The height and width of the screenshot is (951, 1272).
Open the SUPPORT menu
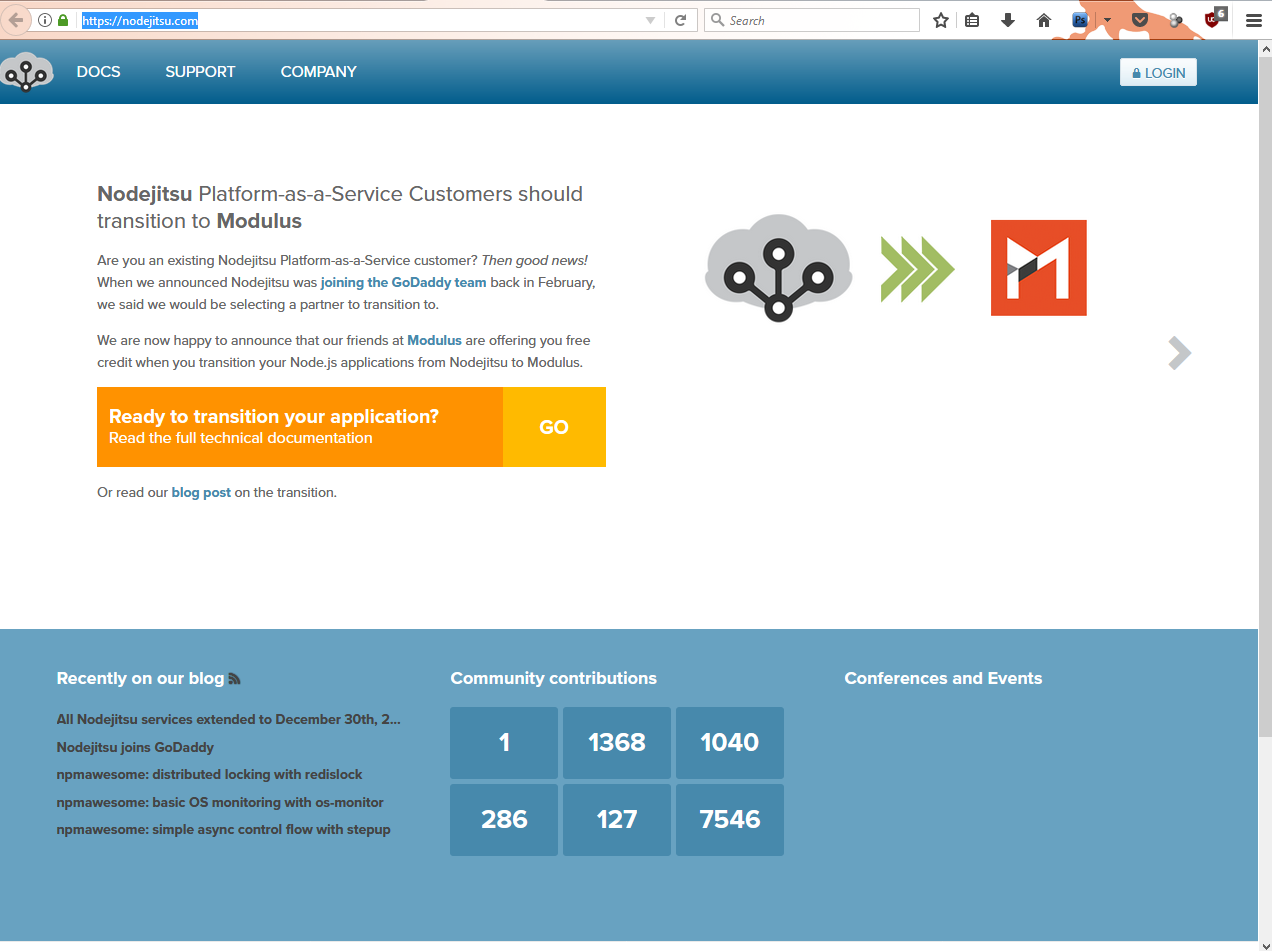[x=200, y=72]
